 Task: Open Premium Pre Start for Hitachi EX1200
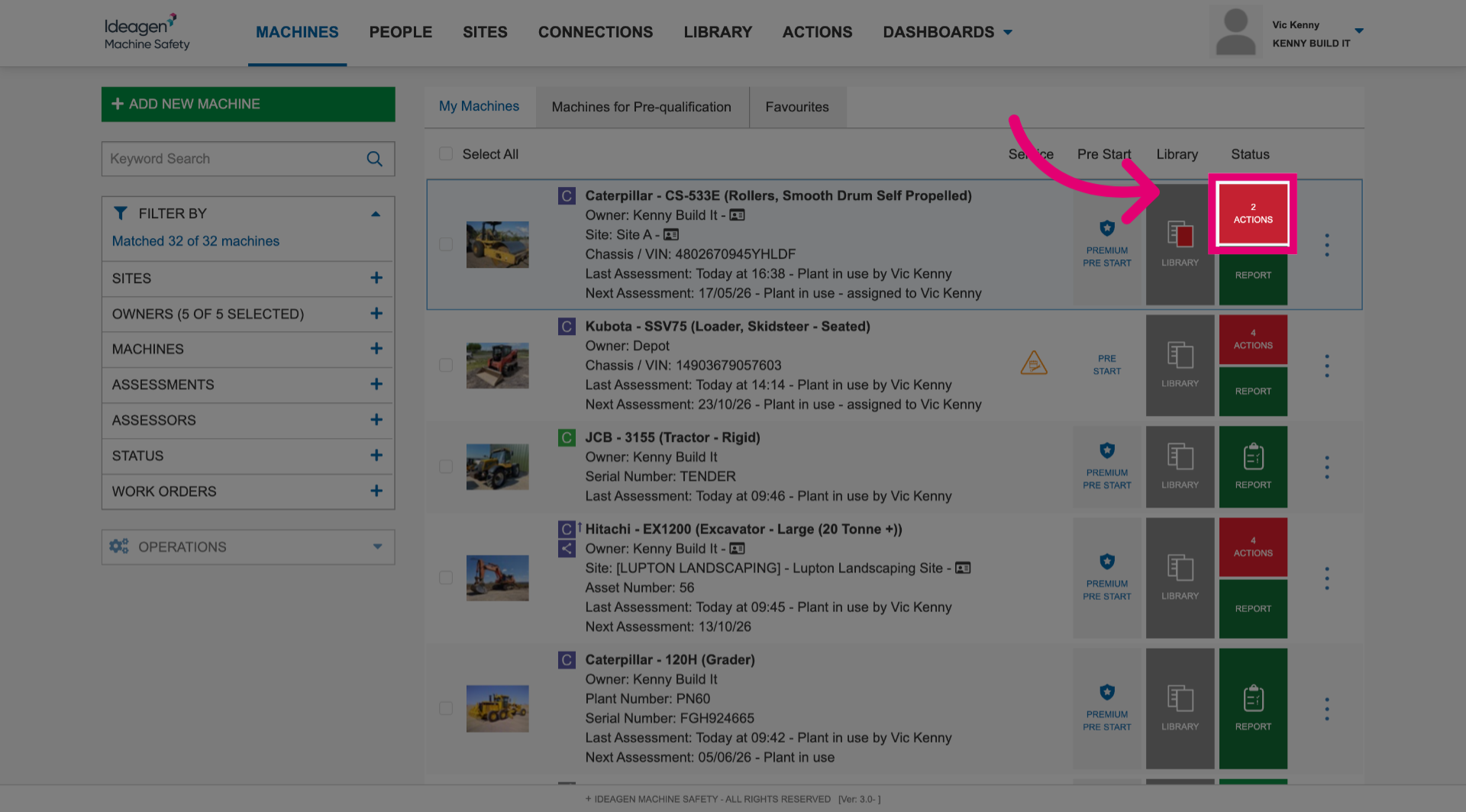(1106, 578)
